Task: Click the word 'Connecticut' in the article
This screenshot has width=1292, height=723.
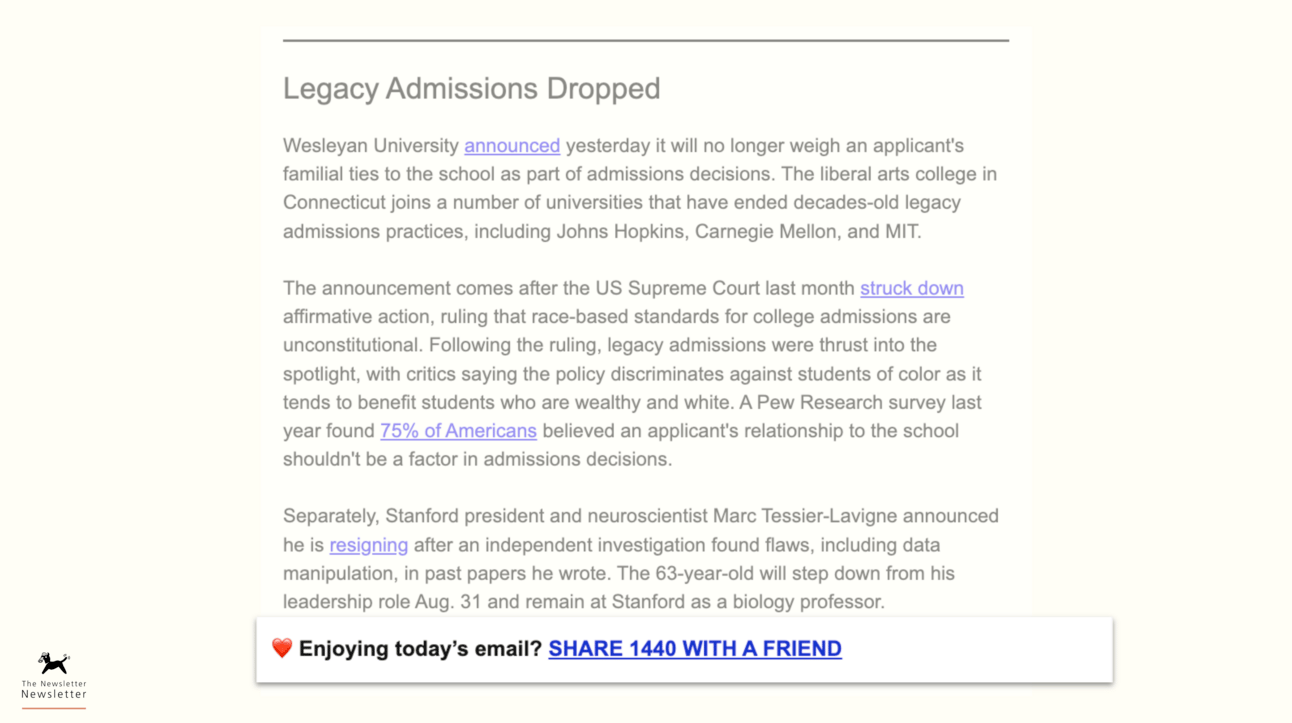Action: point(333,203)
